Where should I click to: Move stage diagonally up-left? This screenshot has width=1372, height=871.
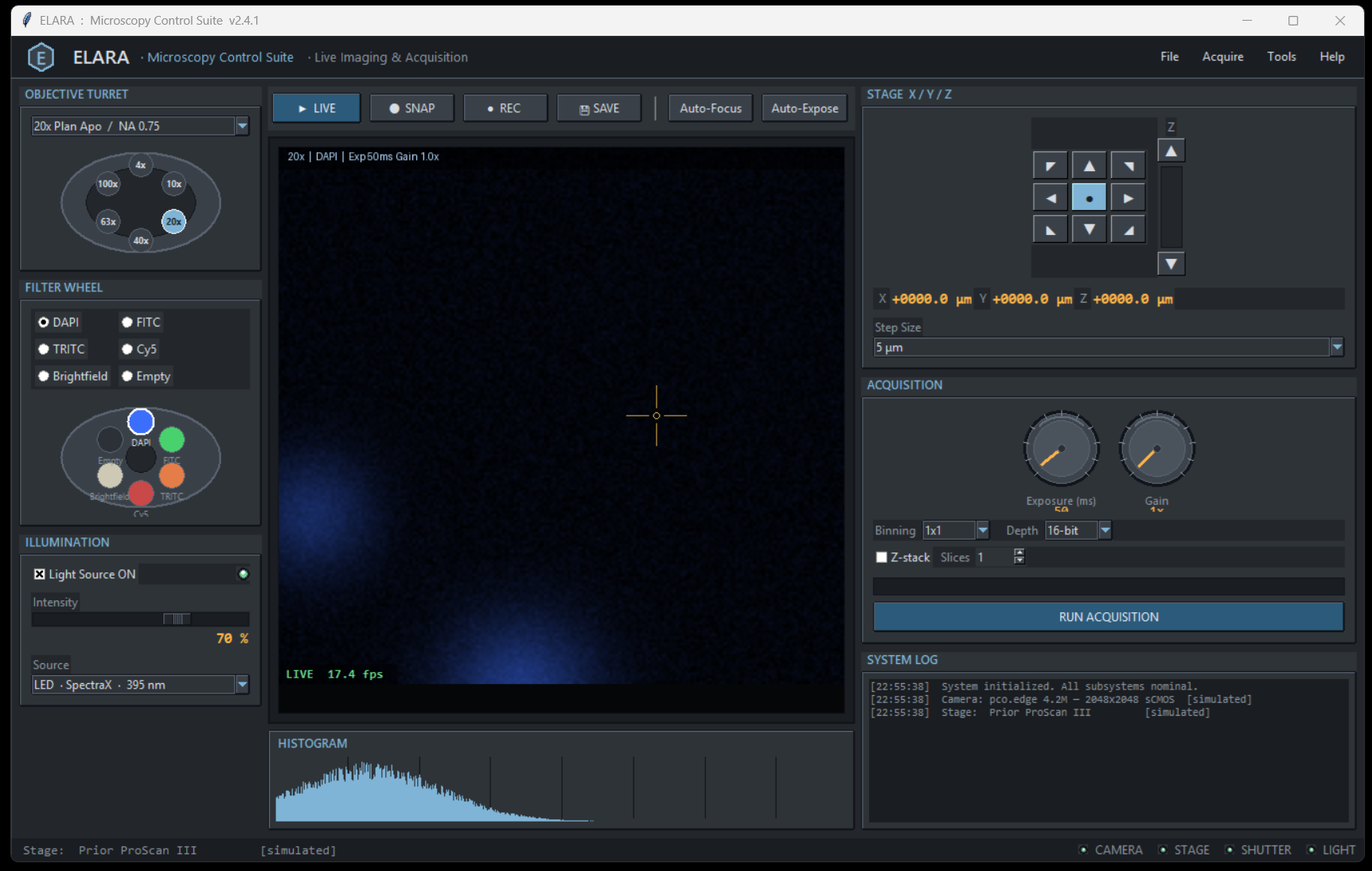1050,166
